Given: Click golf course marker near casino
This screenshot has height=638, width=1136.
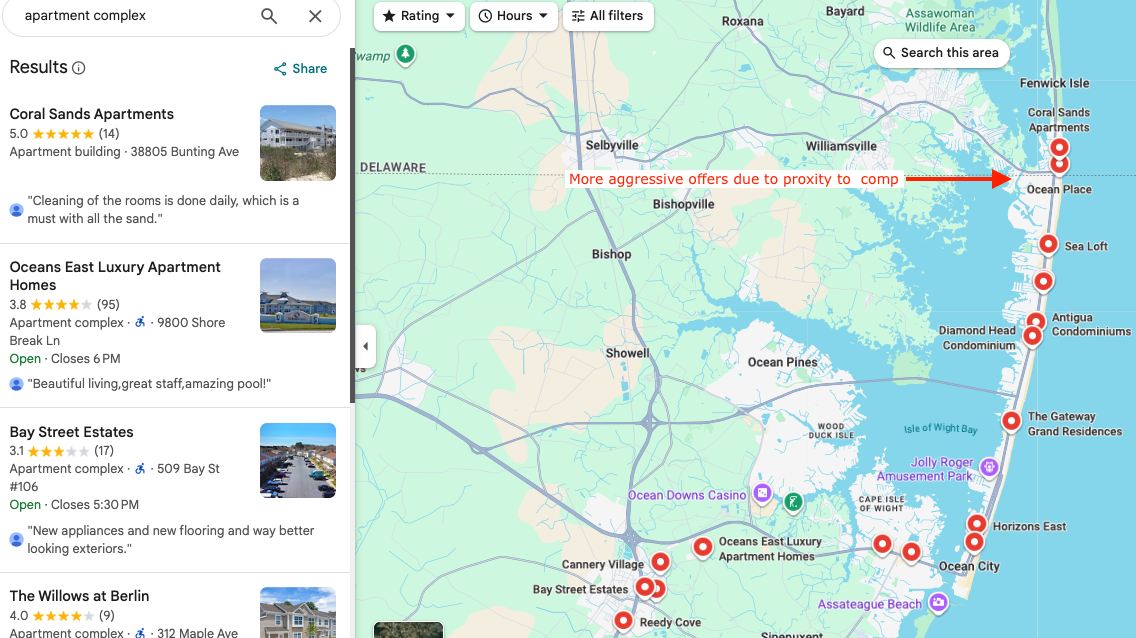Looking at the screenshot, I should 793,501.
